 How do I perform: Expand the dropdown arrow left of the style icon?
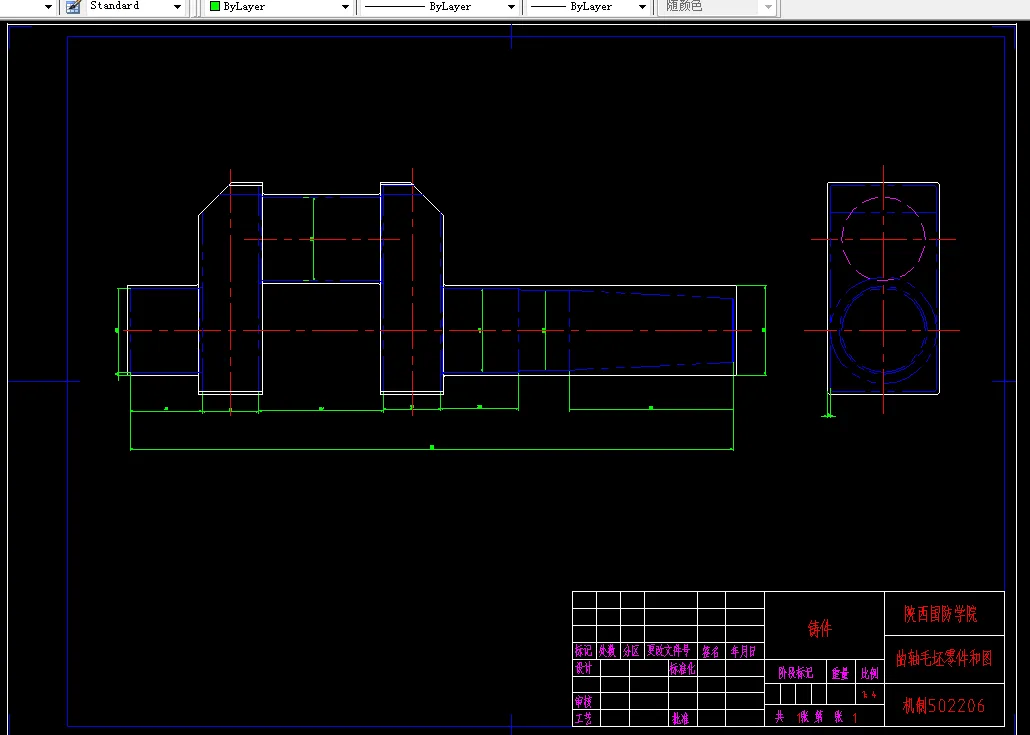48,7
